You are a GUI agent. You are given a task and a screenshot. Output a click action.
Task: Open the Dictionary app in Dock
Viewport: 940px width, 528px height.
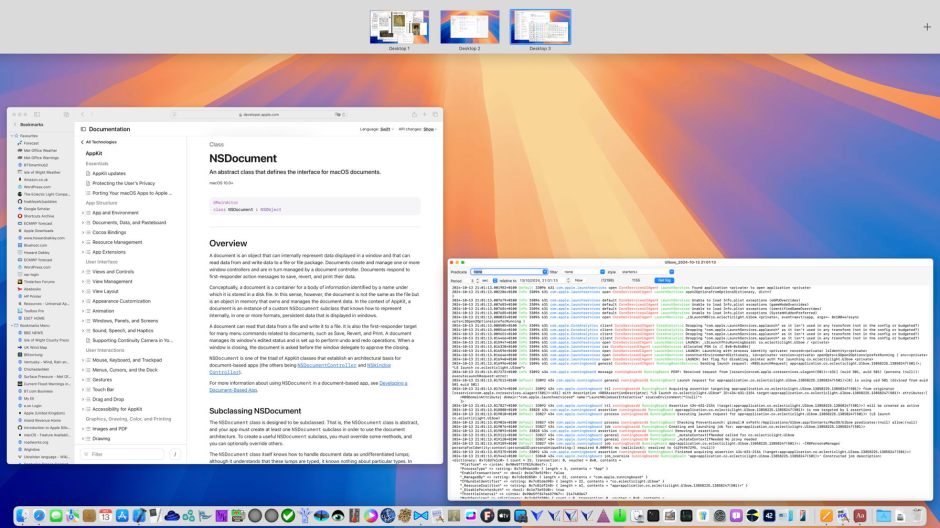860,515
